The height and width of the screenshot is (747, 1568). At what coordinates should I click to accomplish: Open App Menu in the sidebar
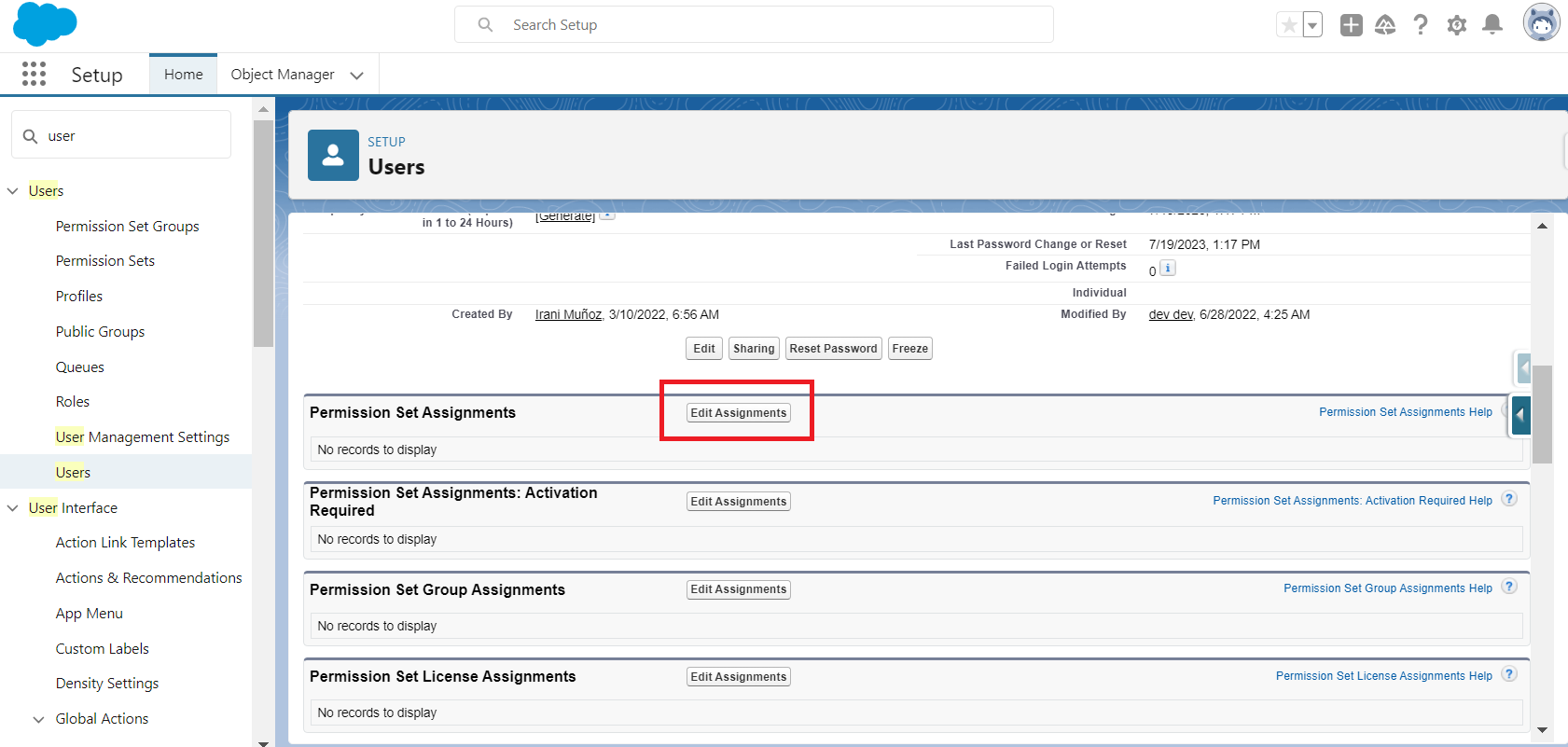(x=90, y=614)
